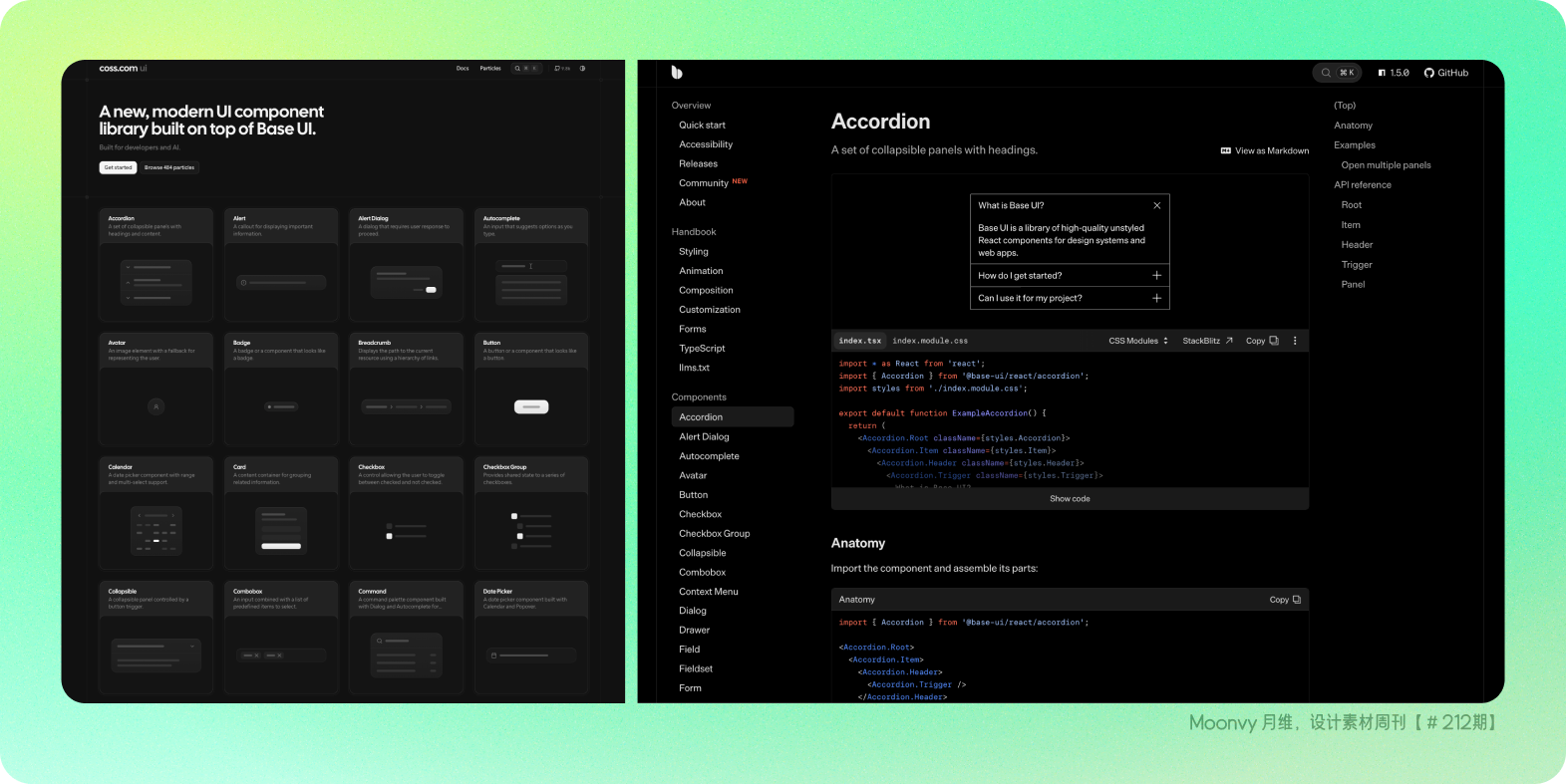Open the three-dot more options menu

point(1295,341)
